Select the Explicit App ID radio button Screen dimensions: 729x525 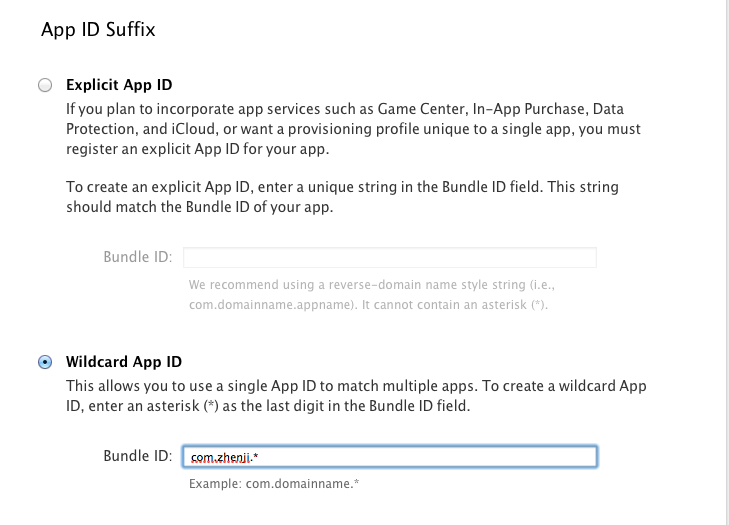click(45, 85)
